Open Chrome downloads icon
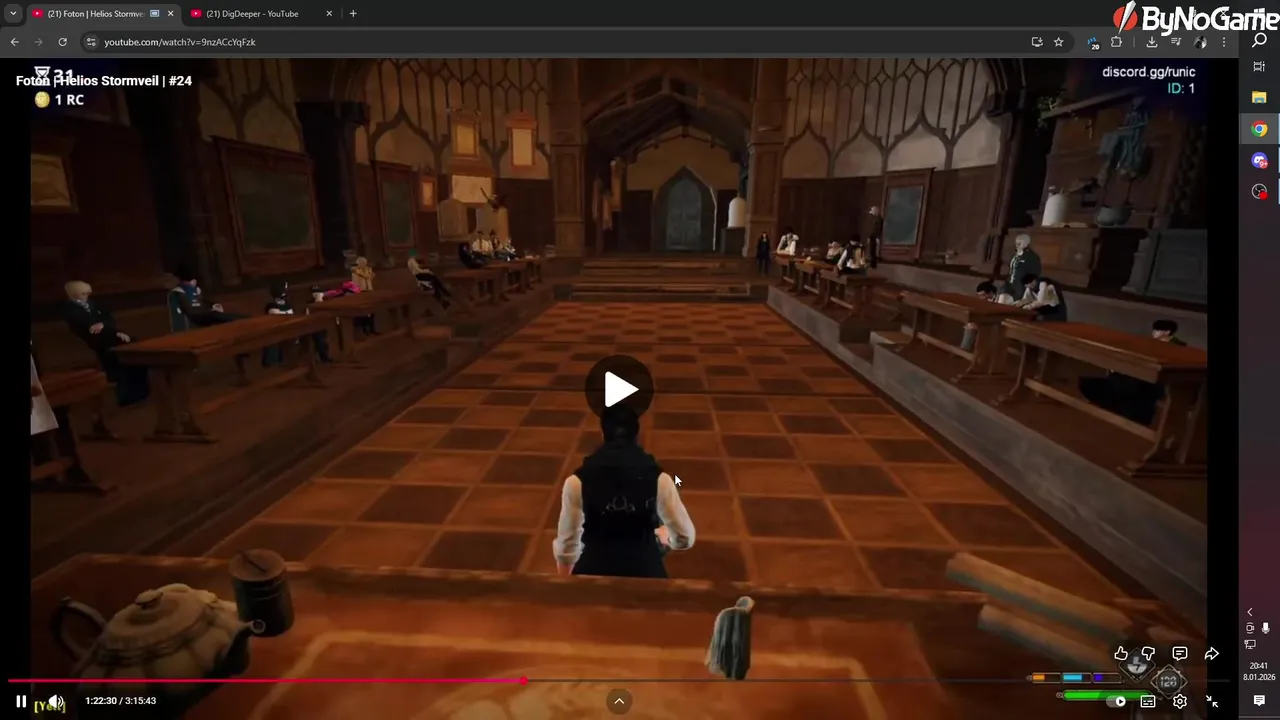This screenshot has height=720, width=1280. click(1152, 42)
